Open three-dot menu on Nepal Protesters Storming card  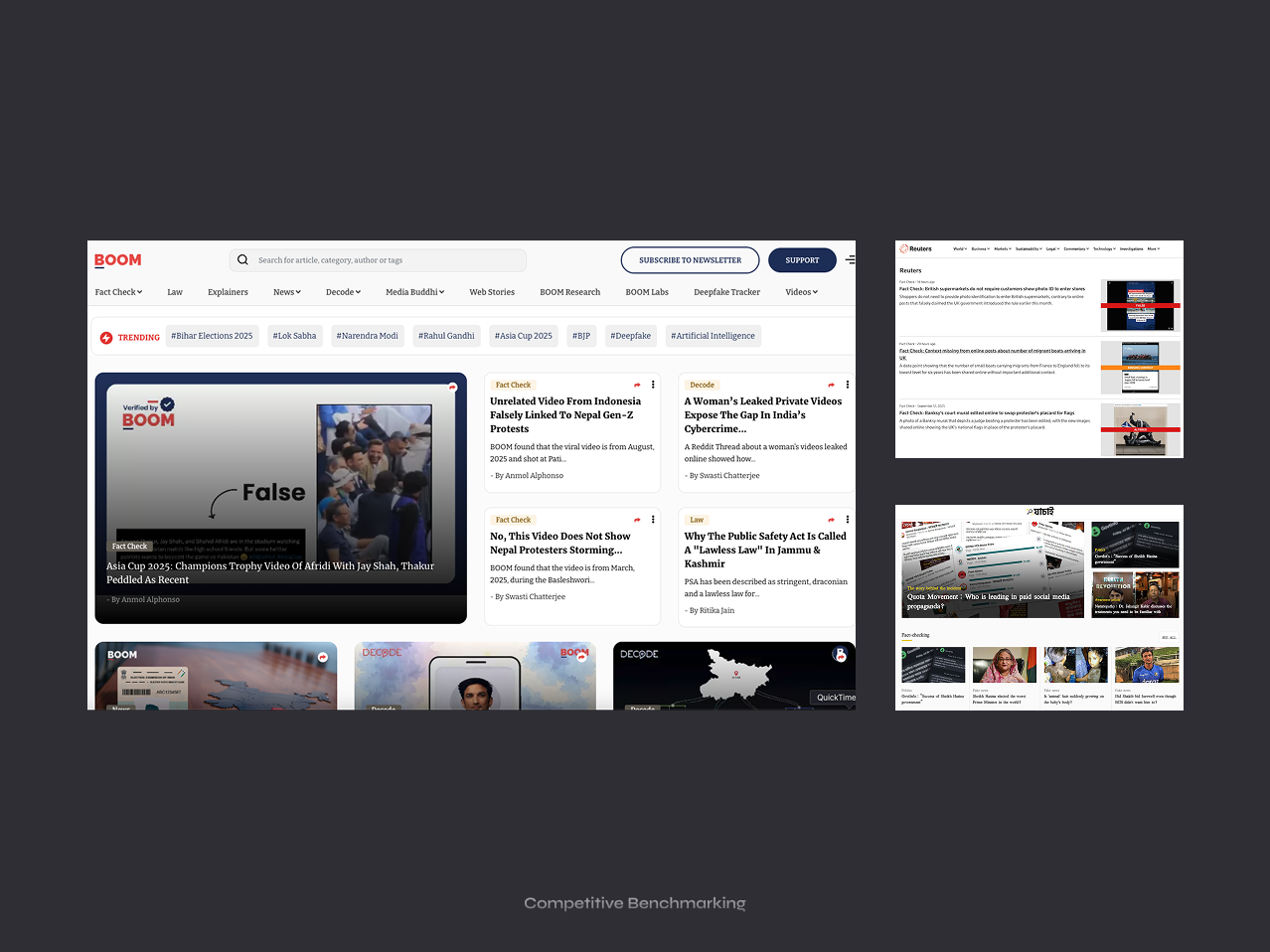coord(653,520)
